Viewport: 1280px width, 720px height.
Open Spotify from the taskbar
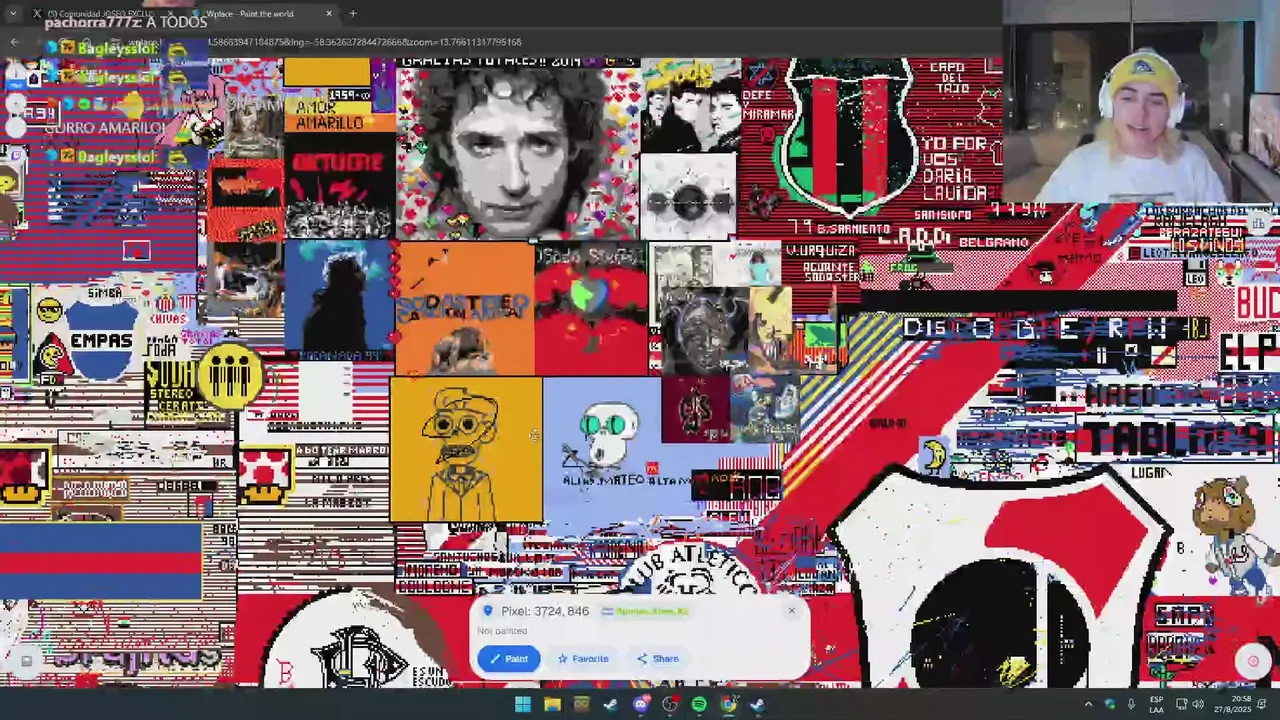[699, 704]
